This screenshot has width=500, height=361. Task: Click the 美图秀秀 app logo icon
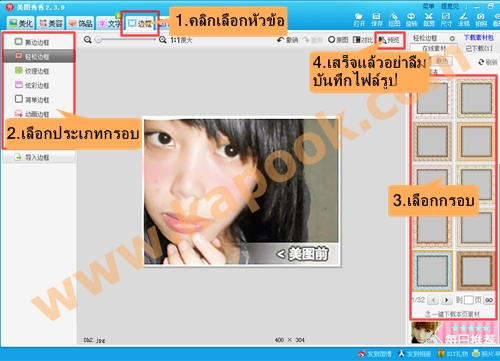pyautogui.click(x=10, y=7)
